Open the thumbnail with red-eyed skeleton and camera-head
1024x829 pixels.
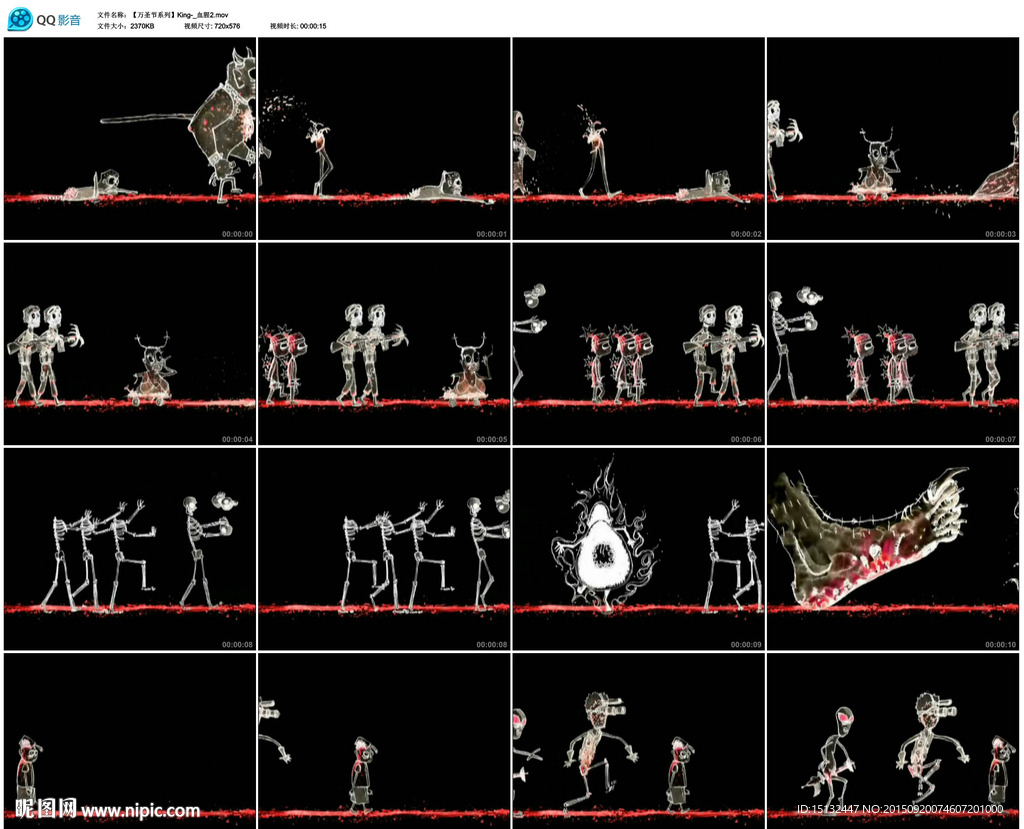[x=893, y=741]
